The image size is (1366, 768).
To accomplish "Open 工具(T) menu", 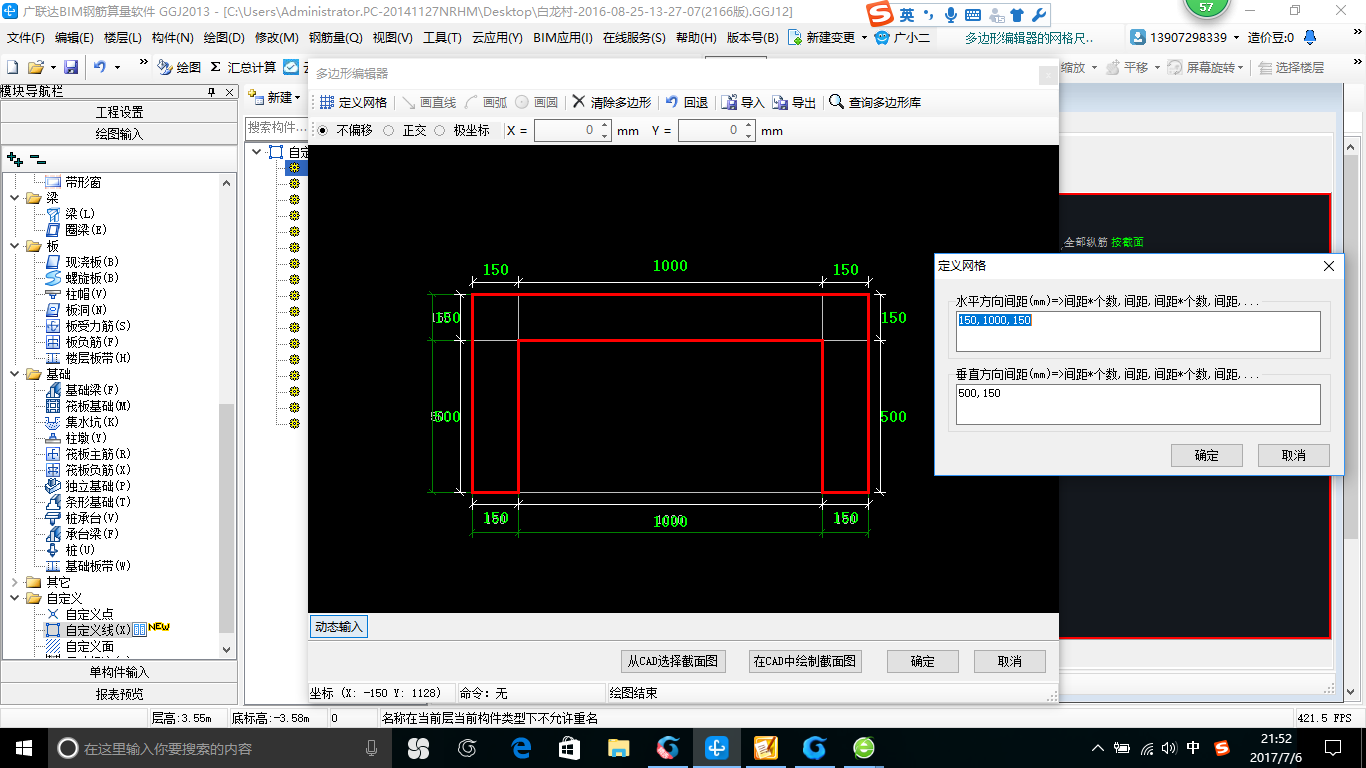I will pyautogui.click(x=442, y=37).
